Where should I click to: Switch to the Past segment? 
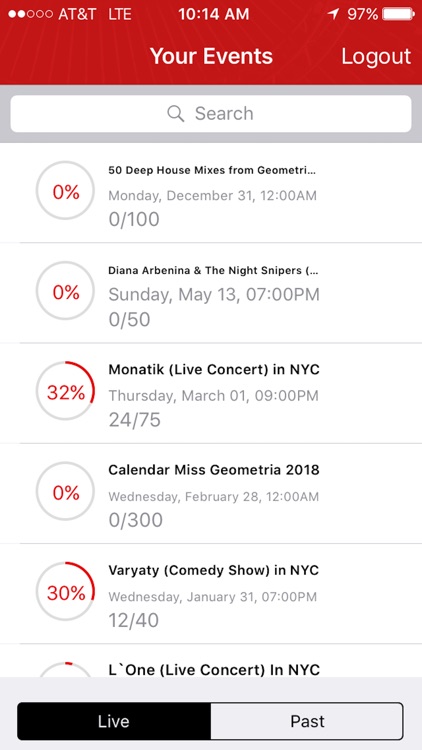point(307,721)
